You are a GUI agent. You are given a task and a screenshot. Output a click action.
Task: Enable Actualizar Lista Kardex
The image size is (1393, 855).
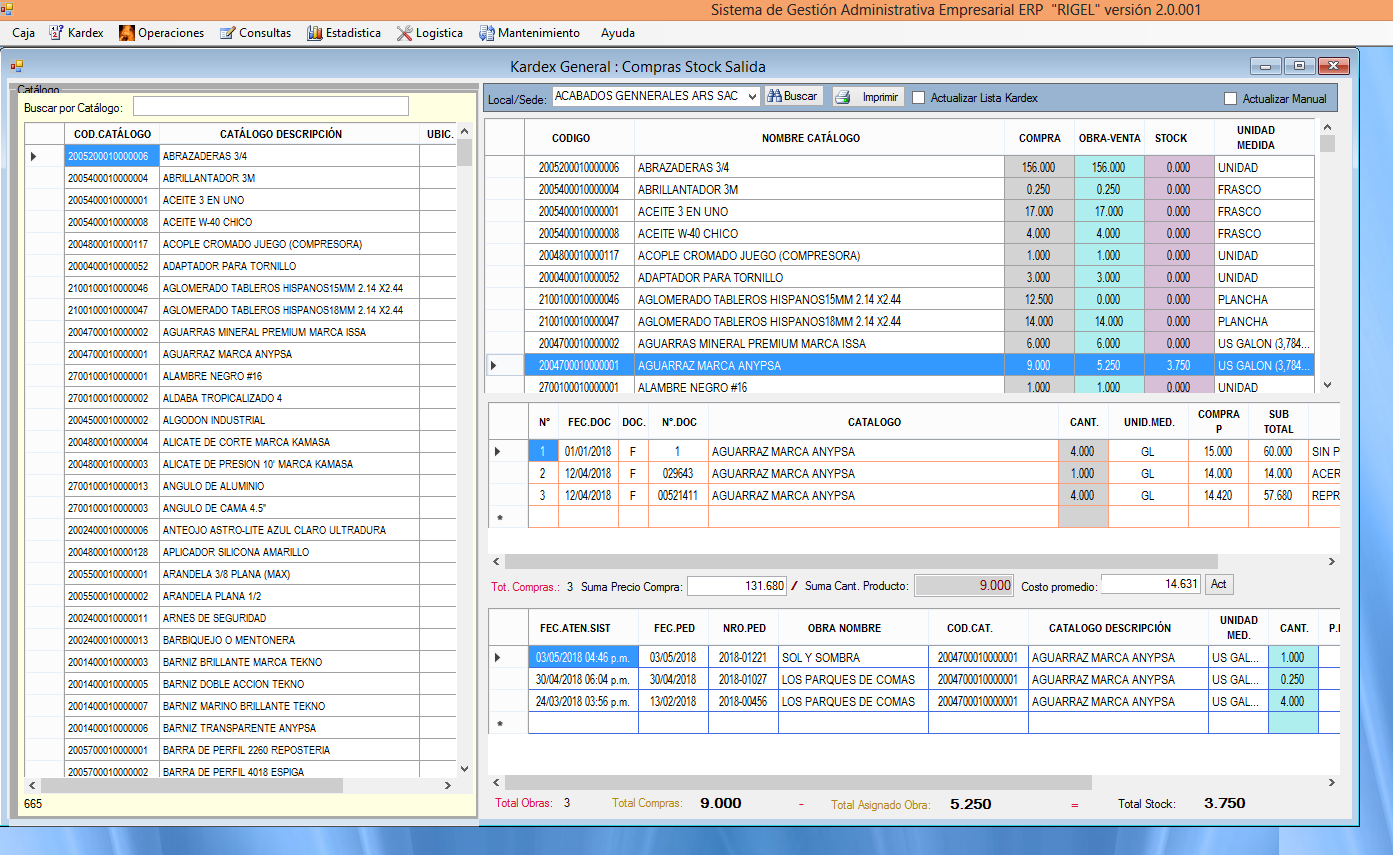[917, 97]
